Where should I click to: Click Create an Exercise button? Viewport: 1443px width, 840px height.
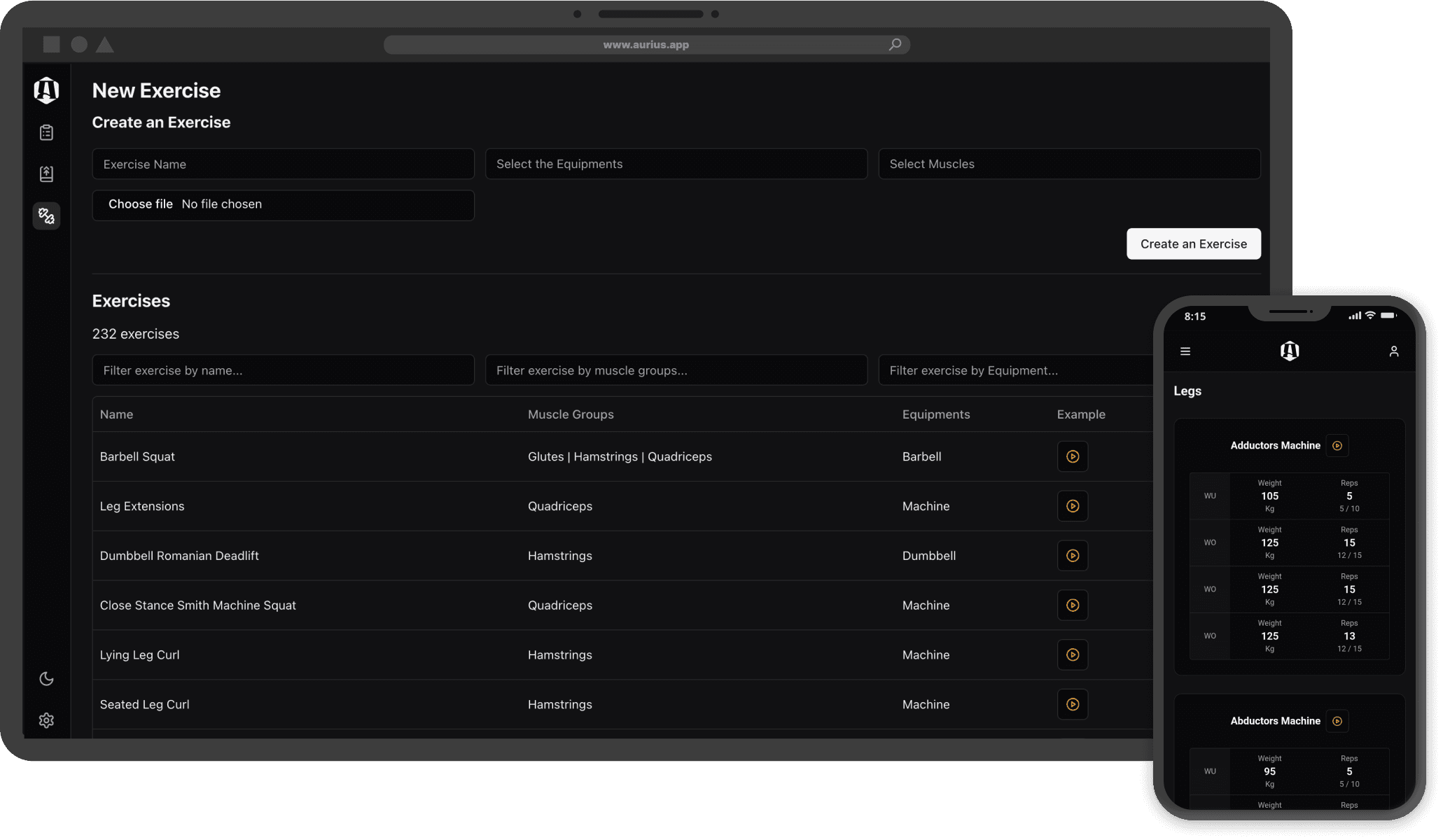(x=1193, y=243)
